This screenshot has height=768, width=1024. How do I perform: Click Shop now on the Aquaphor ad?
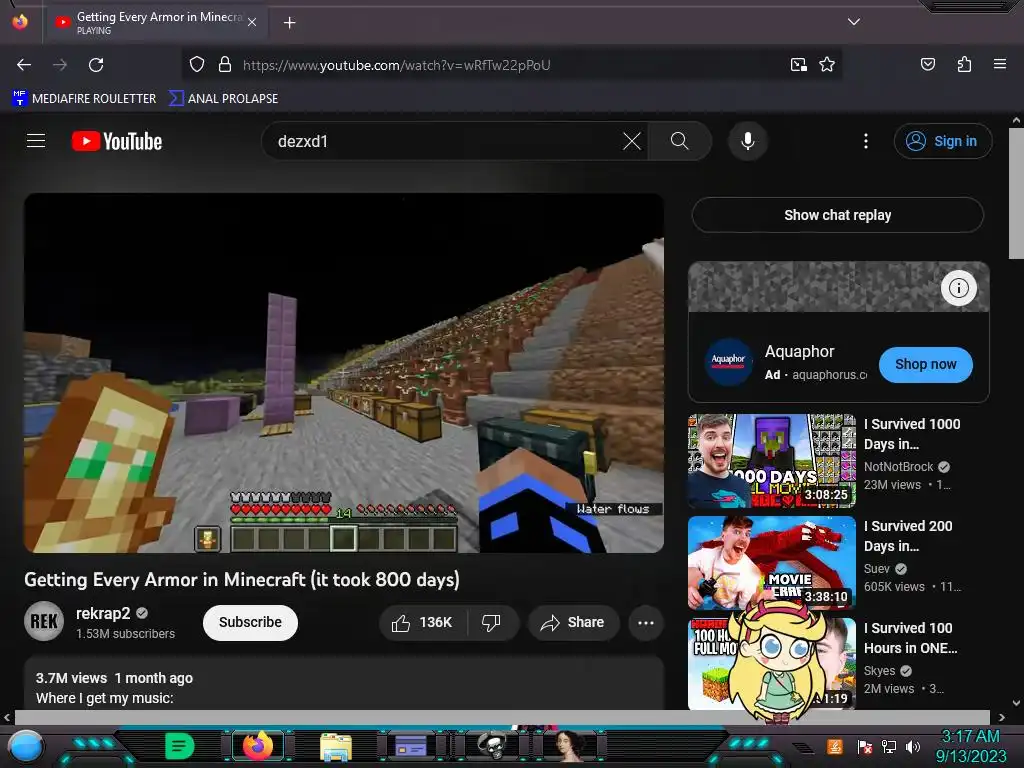(925, 364)
